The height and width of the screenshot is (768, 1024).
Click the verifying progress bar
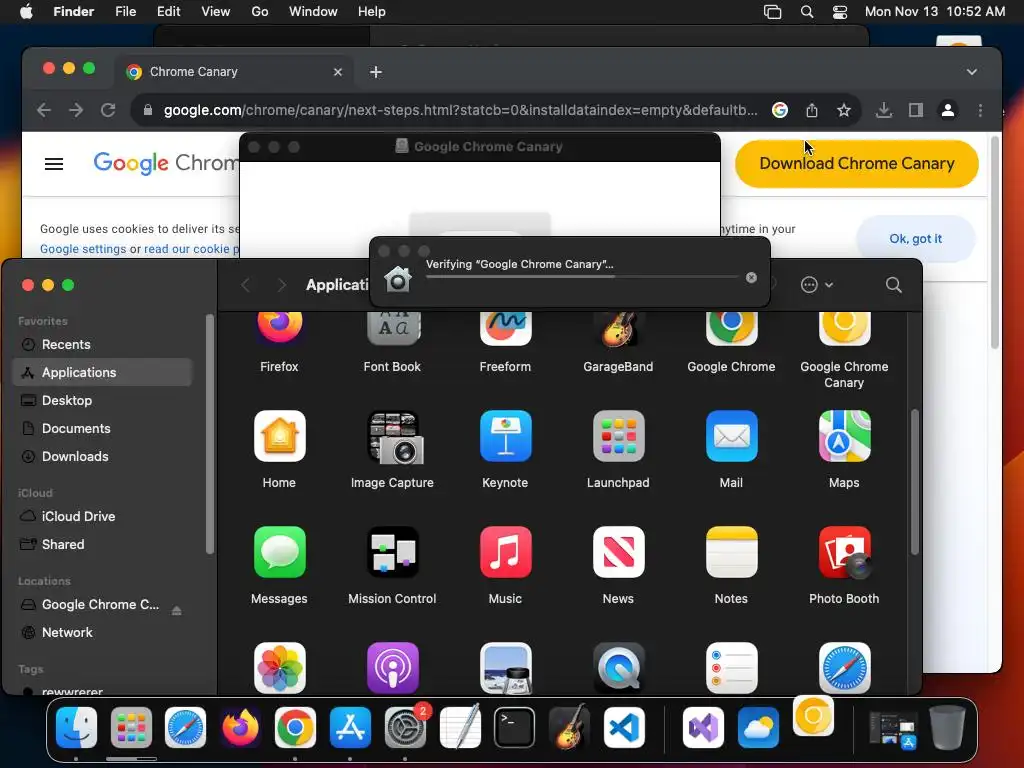click(581, 277)
